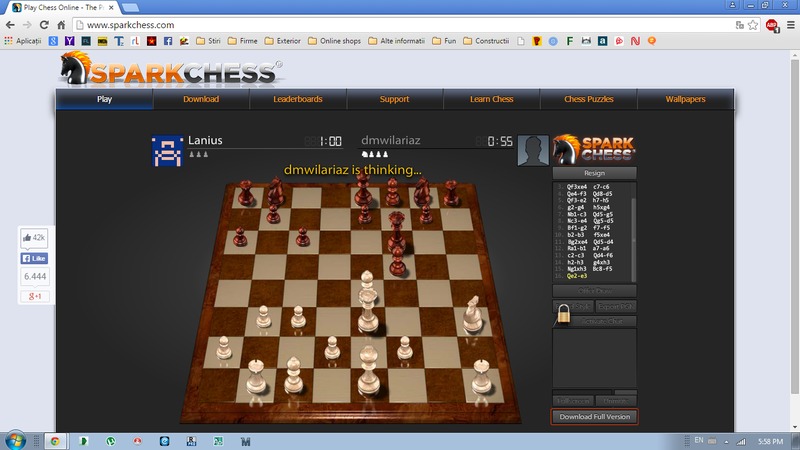The image size is (800, 450).
Task: Click the Offer Draw button
Action: [x=594, y=291]
